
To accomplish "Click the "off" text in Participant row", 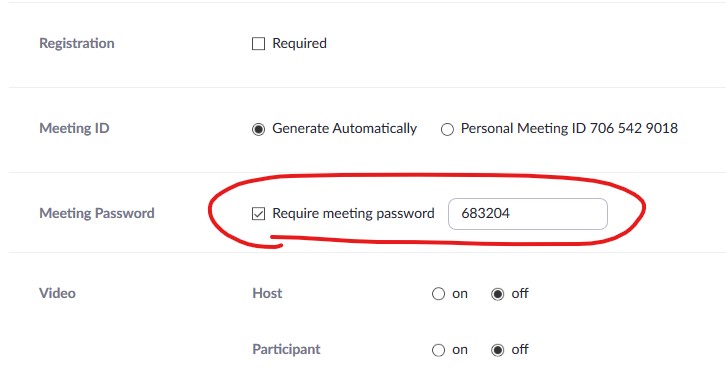I will (520, 349).
